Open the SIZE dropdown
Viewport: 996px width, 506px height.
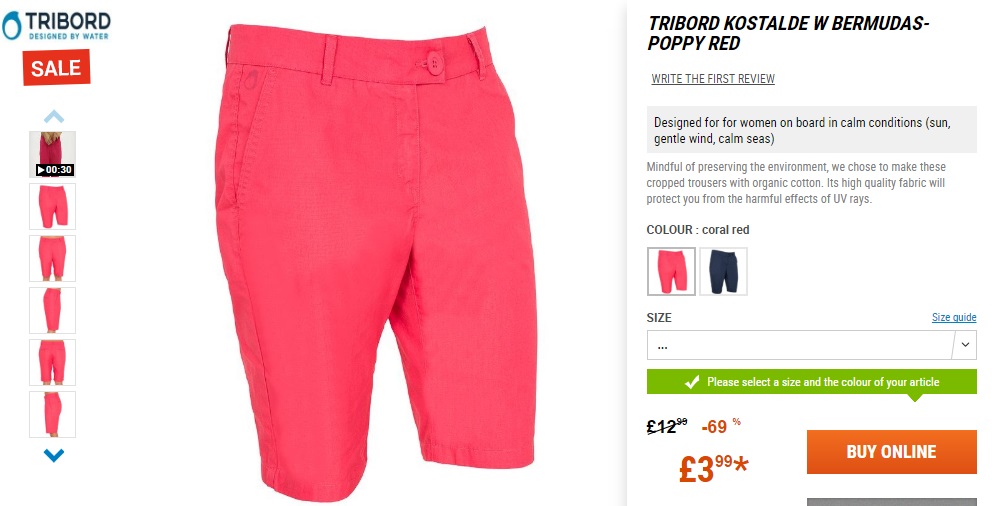[x=812, y=345]
